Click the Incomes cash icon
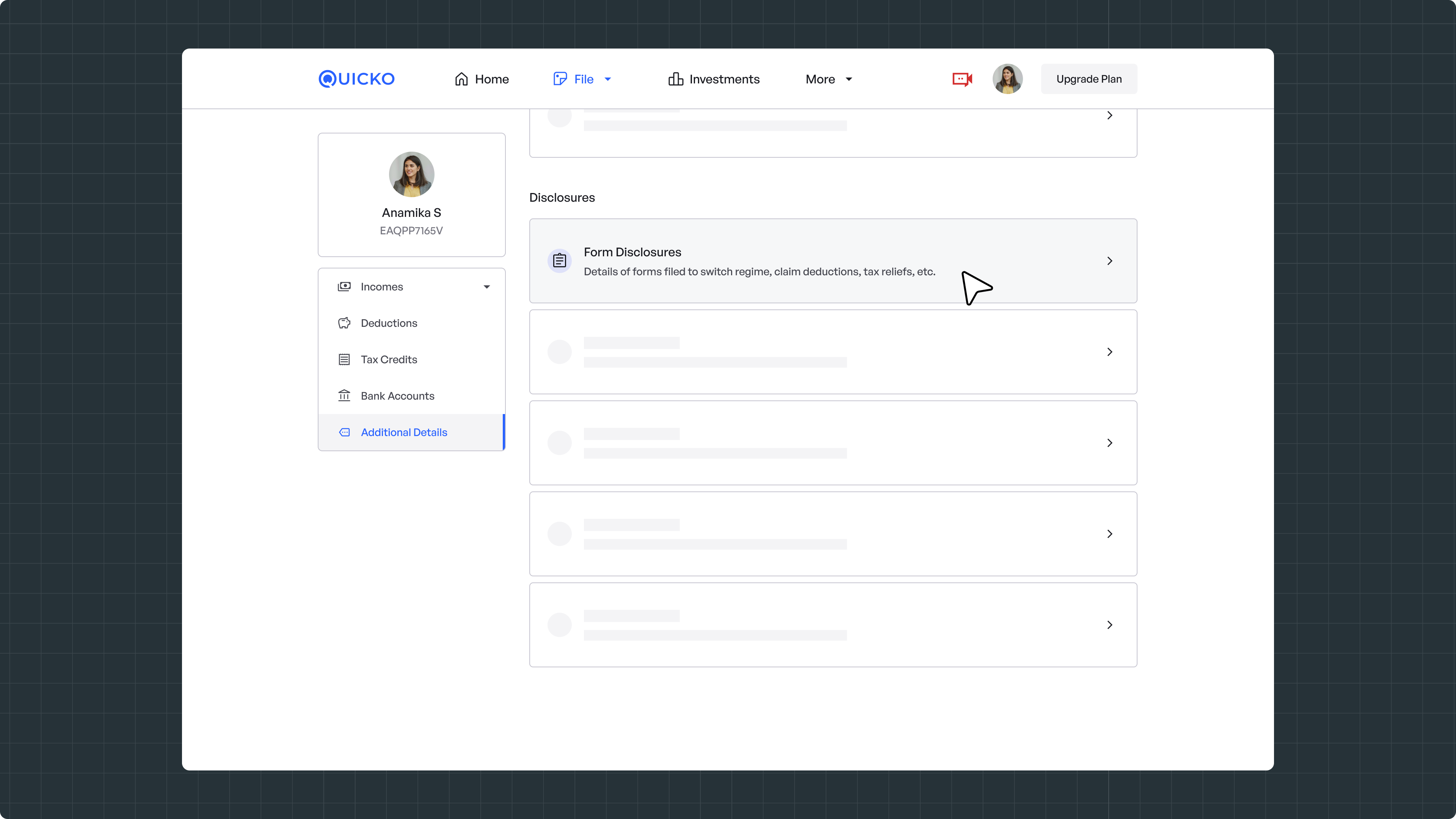This screenshot has width=1456, height=819. pyautogui.click(x=344, y=287)
